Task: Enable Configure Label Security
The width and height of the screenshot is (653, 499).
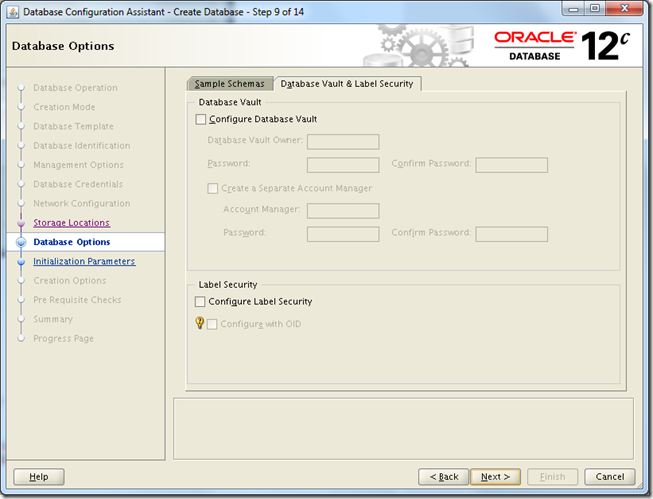Action: point(200,302)
